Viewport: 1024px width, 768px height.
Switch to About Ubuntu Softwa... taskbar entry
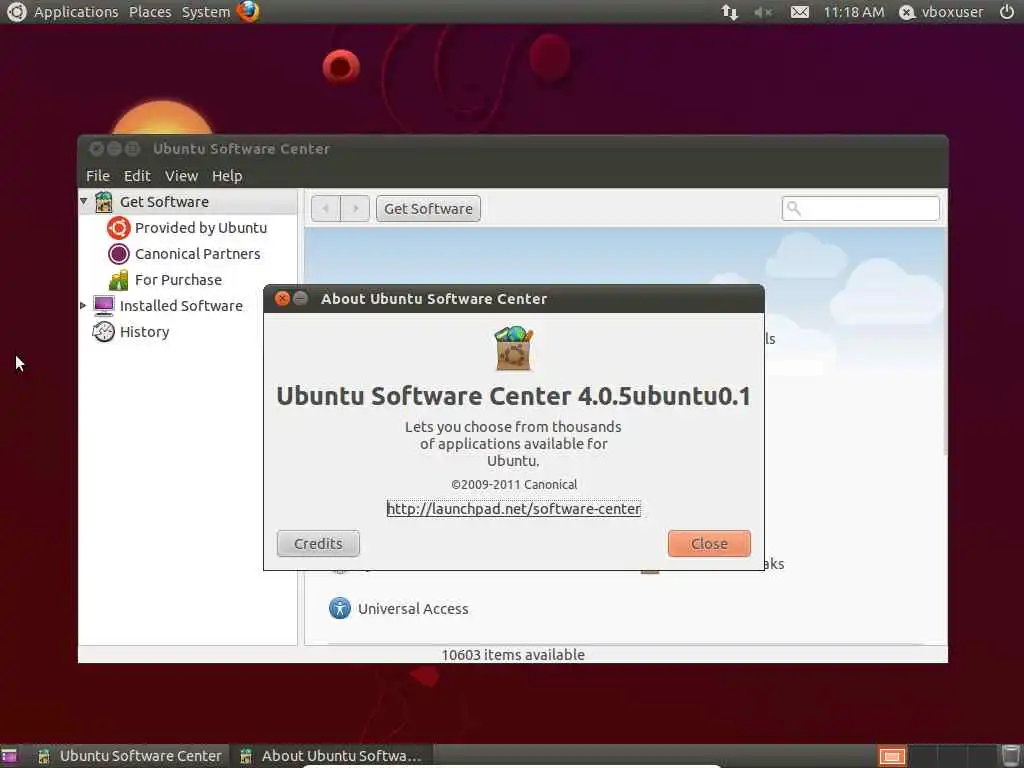pyautogui.click(x=331, y=756)
